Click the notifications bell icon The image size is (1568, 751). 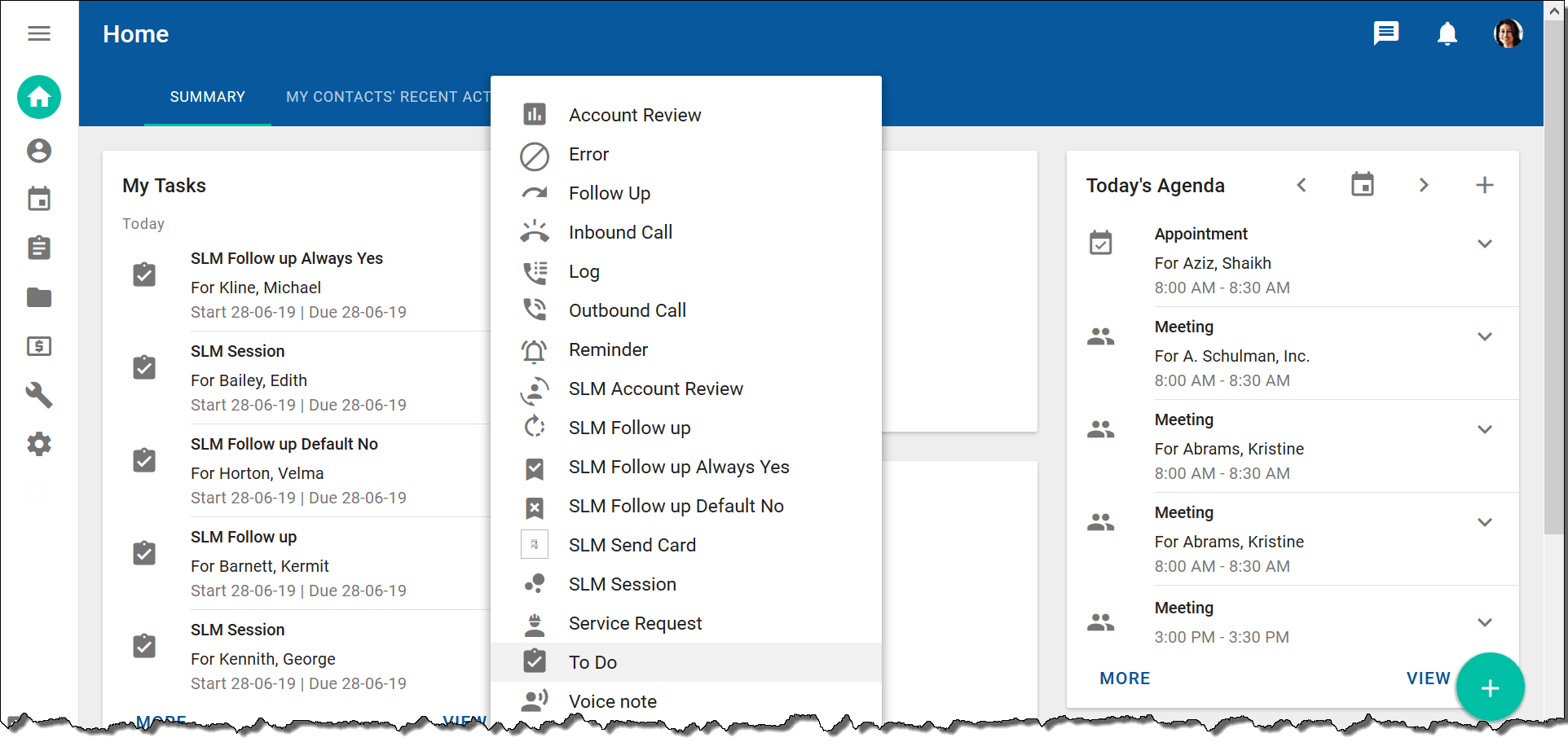[x=1447, y=34]
